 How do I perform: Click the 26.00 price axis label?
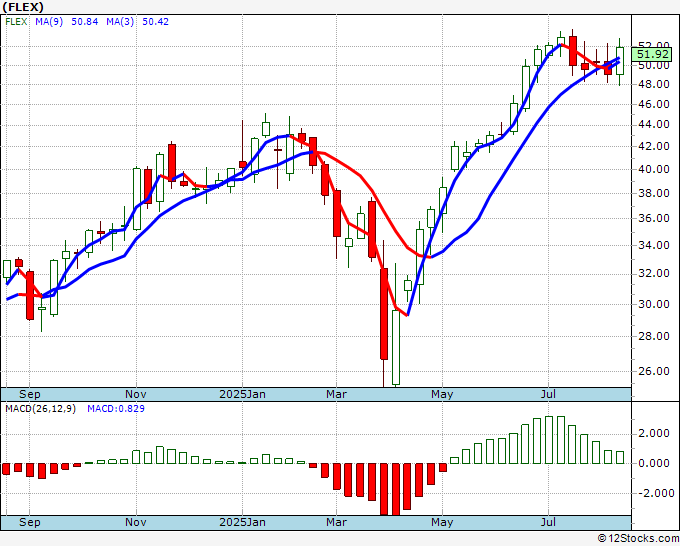[654, 371]
